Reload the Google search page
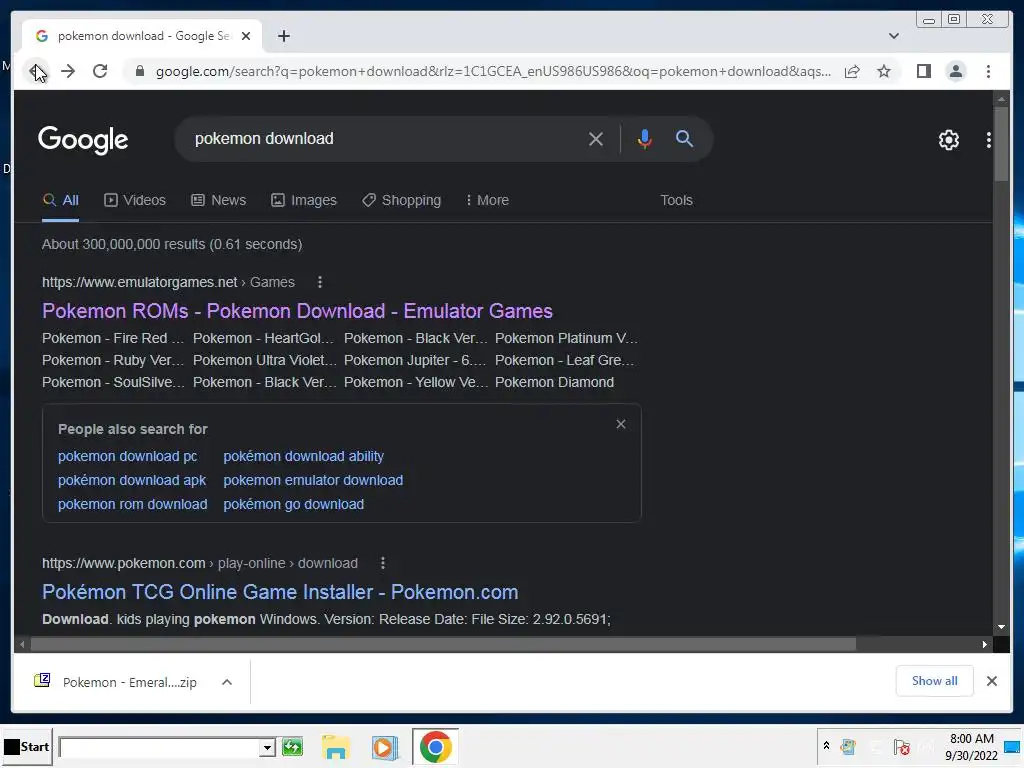Viewport: 1024px width, 768px height. (x=100, y=71)
